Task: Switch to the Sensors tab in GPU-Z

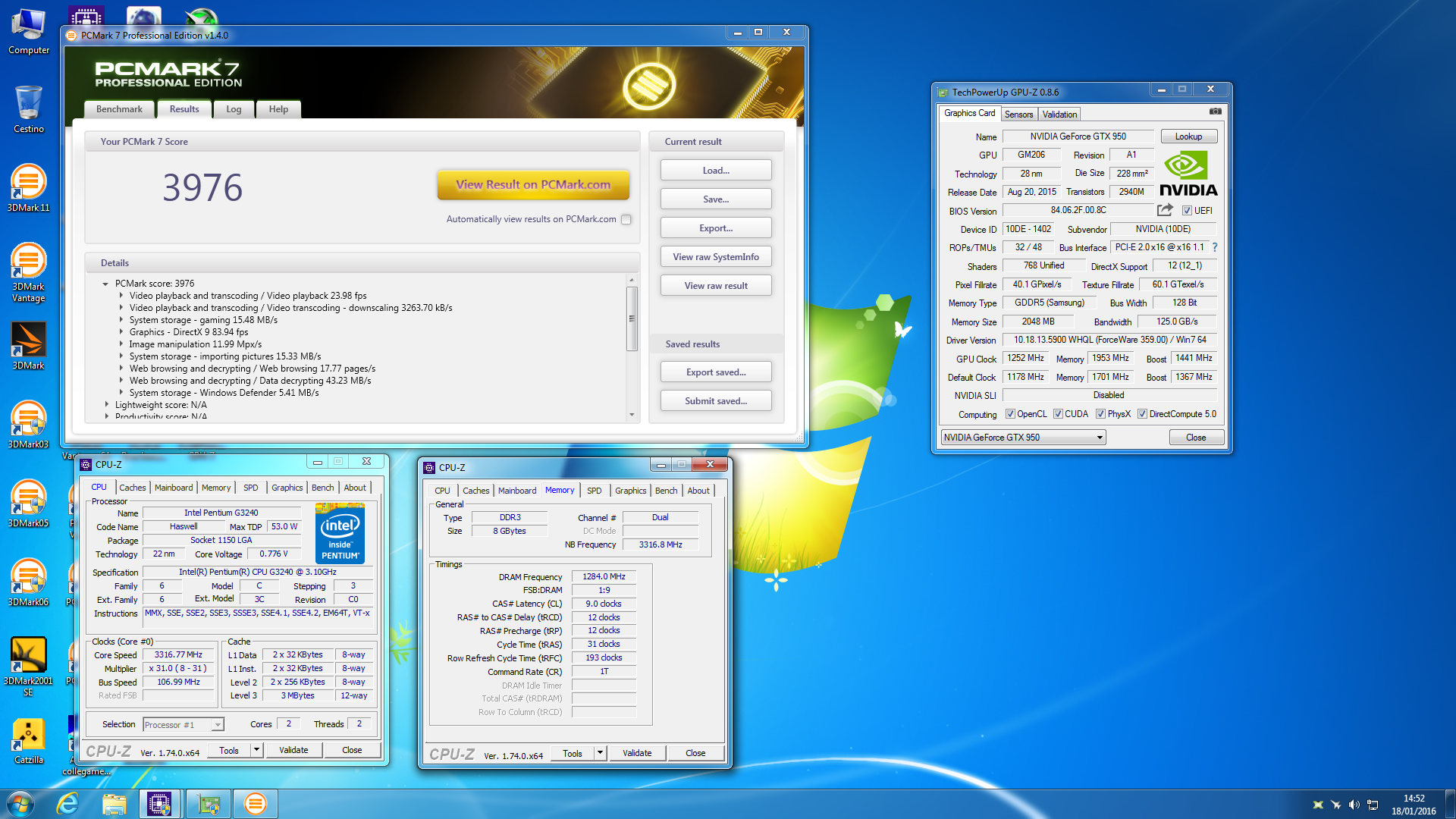Action: click(x=1018, y=115)
